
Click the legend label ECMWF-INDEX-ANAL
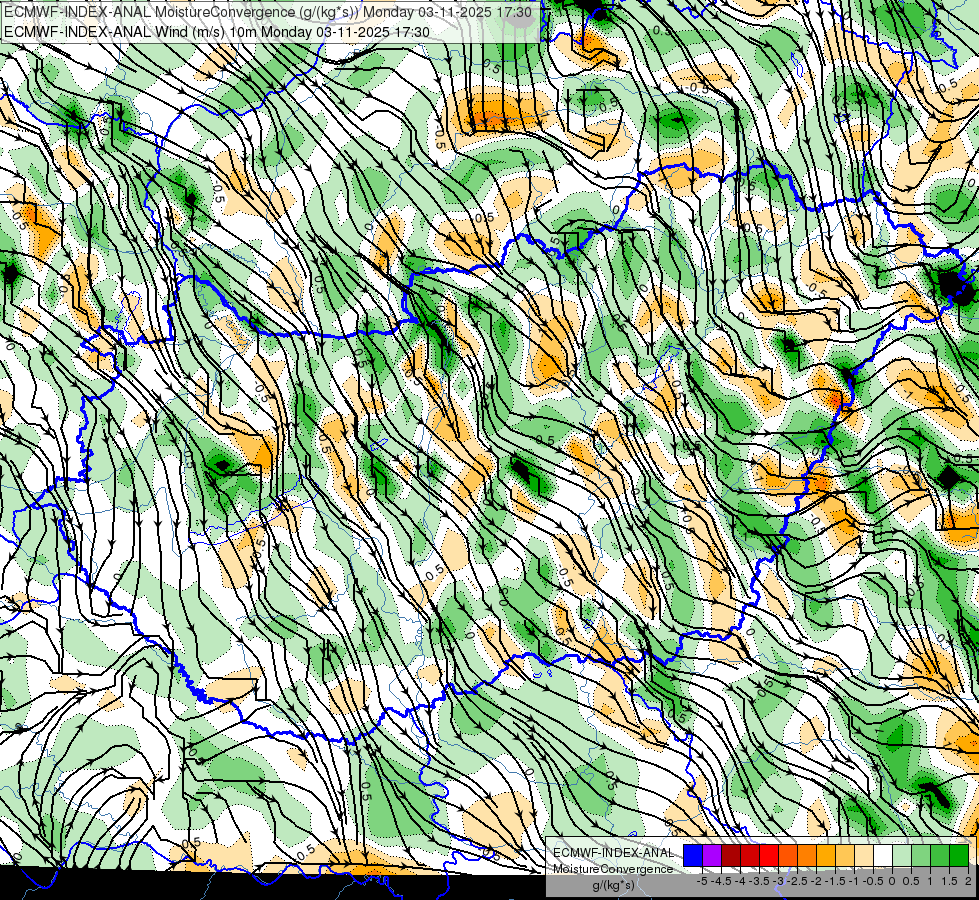(613, 853)
